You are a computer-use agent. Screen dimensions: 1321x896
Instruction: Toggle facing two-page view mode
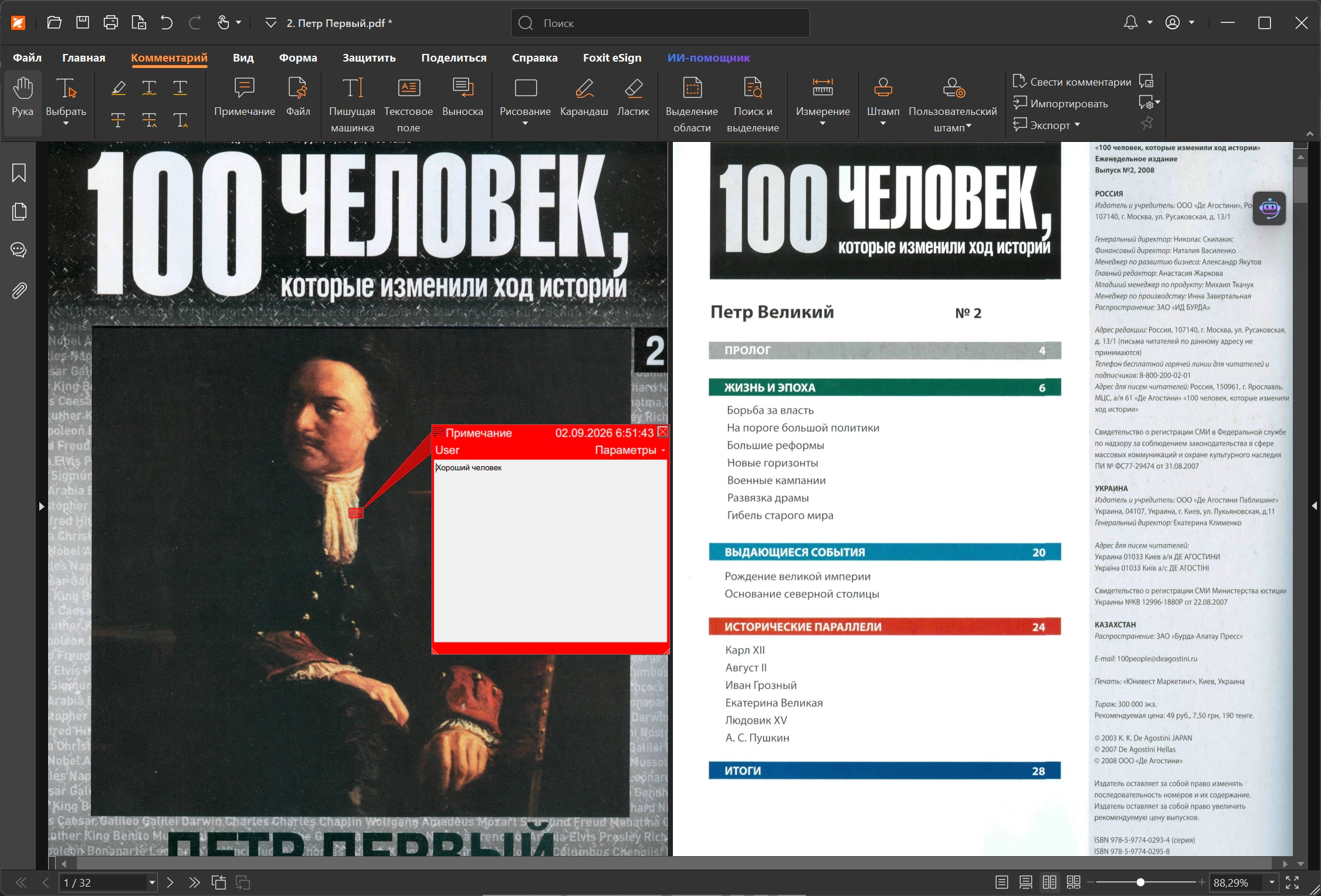coord(1049,882)
